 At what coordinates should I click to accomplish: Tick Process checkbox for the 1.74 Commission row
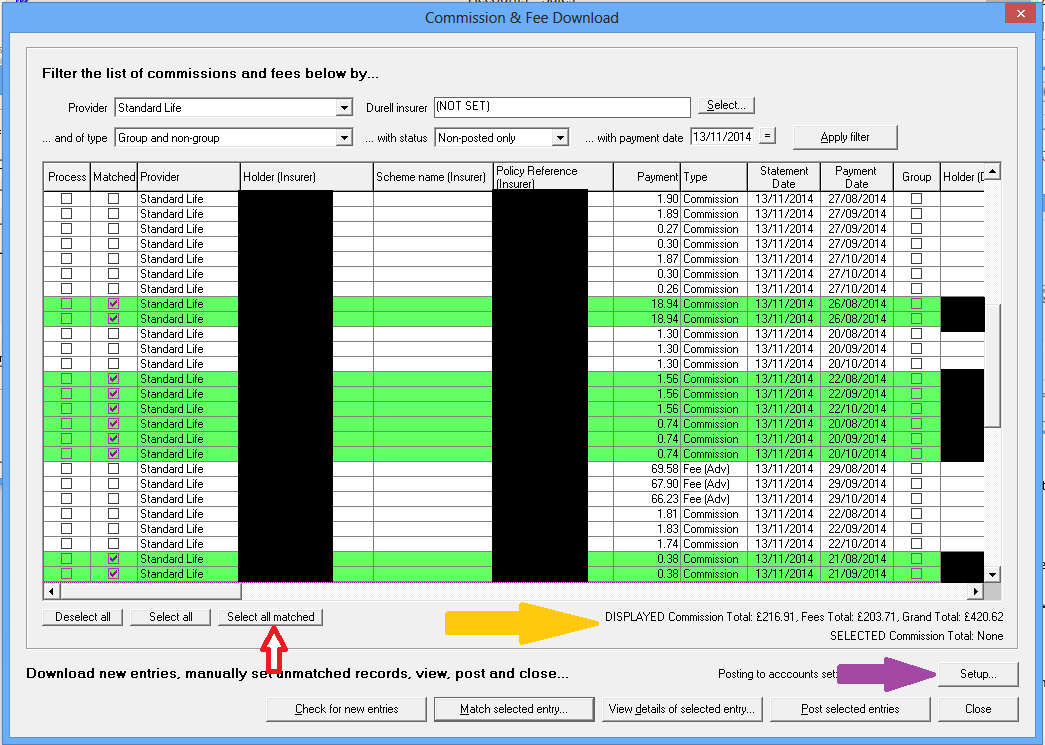point(67,544)
